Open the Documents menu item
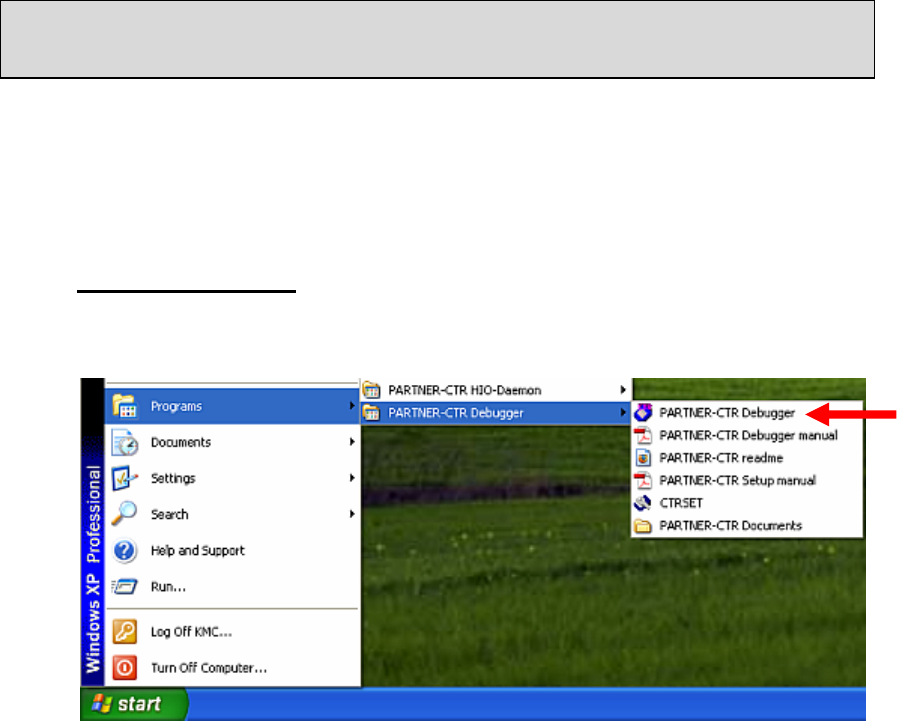Image resolution: width=897 pixels, height=721 pixels. coord(232,442)
